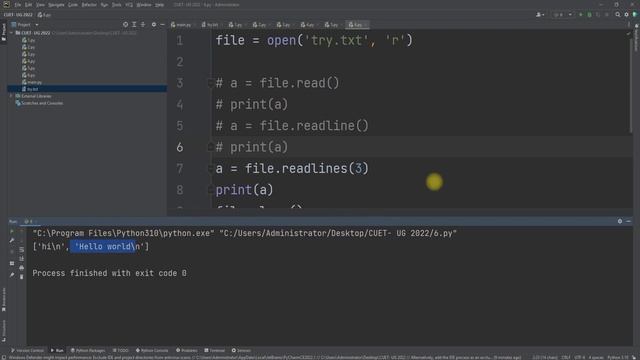The height and width of the screenshot is (360, 640).
Task: Open the Code menu
Action: point(73,5)
